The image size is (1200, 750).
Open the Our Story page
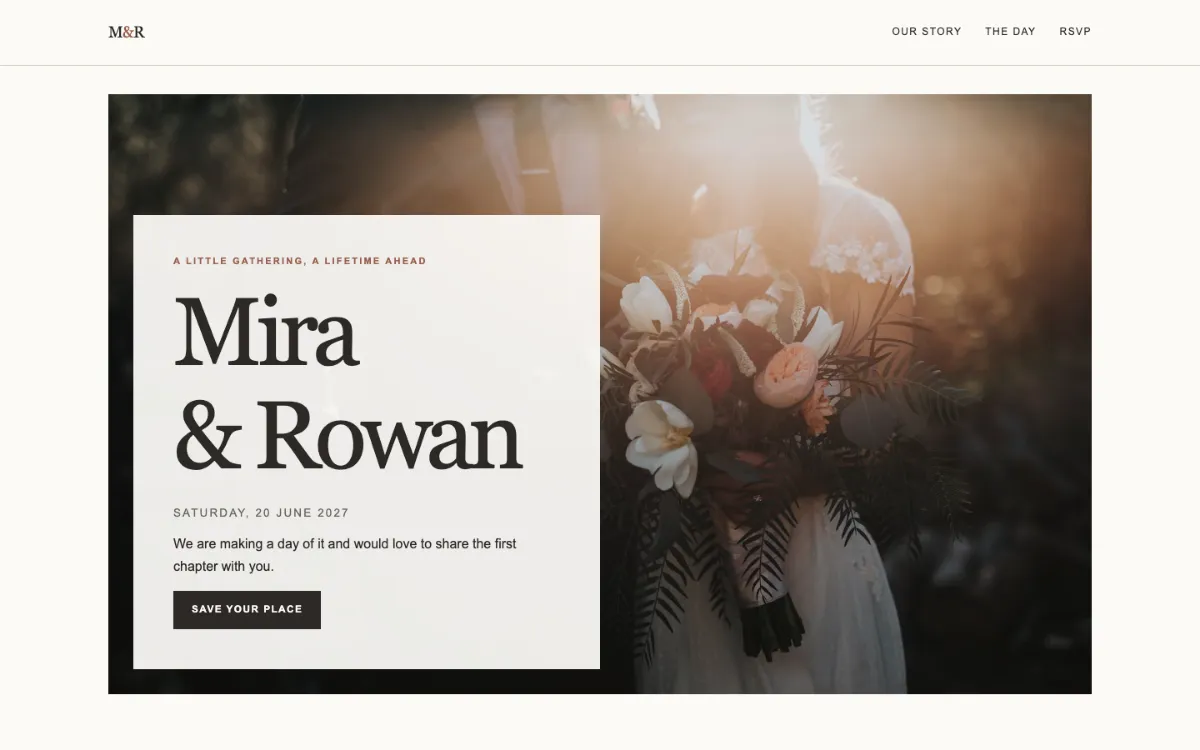tap(926, 32)
